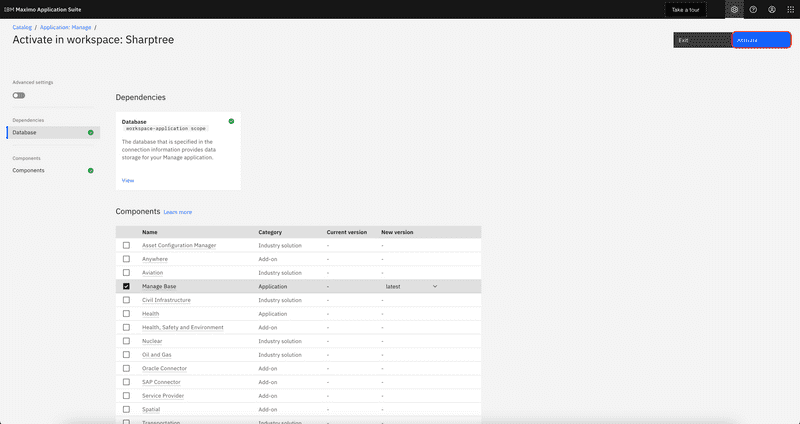Check the Nuclear component checkbox
Image resolution: width=800 pixels, height=424 pixels.
tap(126, 341)
